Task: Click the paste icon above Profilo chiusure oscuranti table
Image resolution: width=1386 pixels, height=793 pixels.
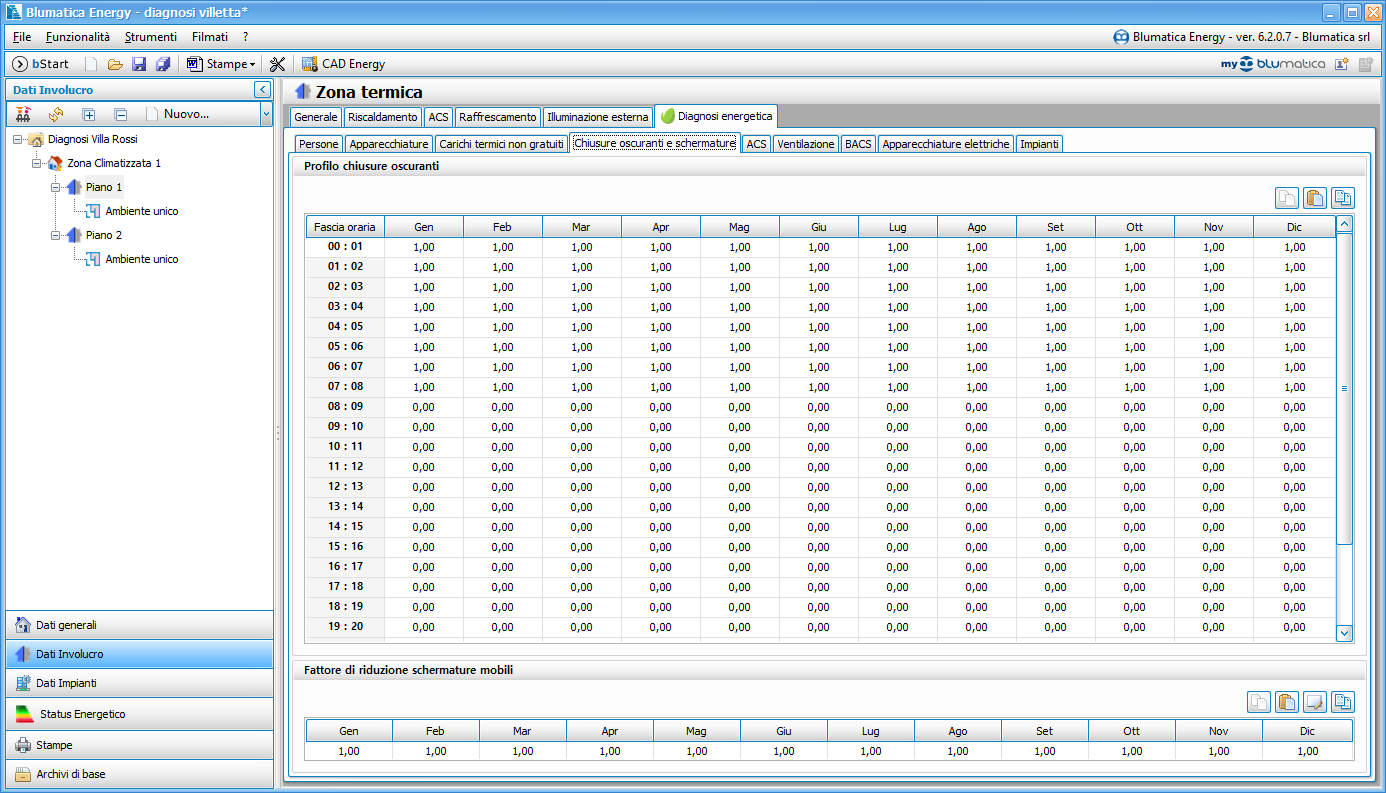Action: pyautogui.click(x=1314, y=198)
